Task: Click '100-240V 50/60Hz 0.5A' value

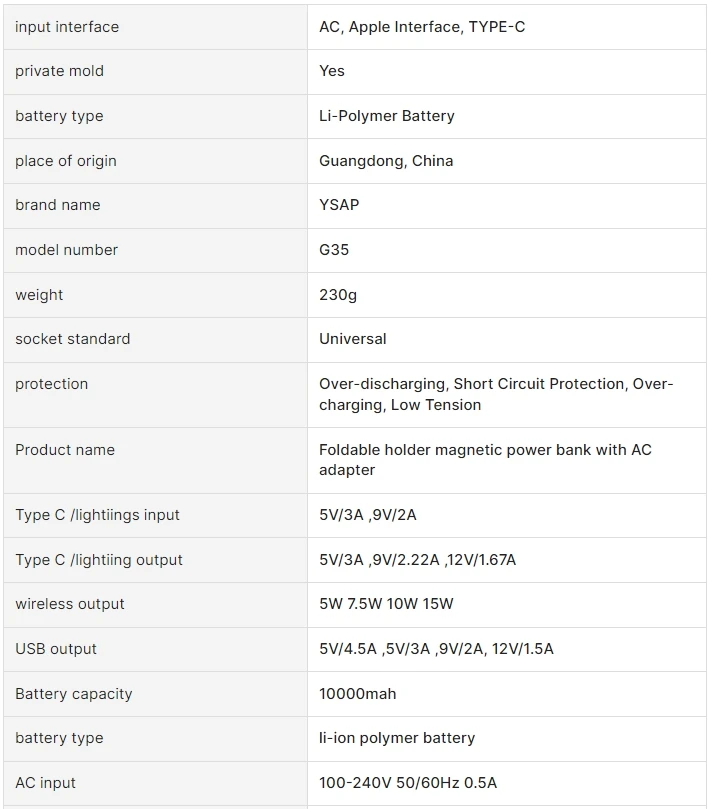Action: click(x=407, y=783)
